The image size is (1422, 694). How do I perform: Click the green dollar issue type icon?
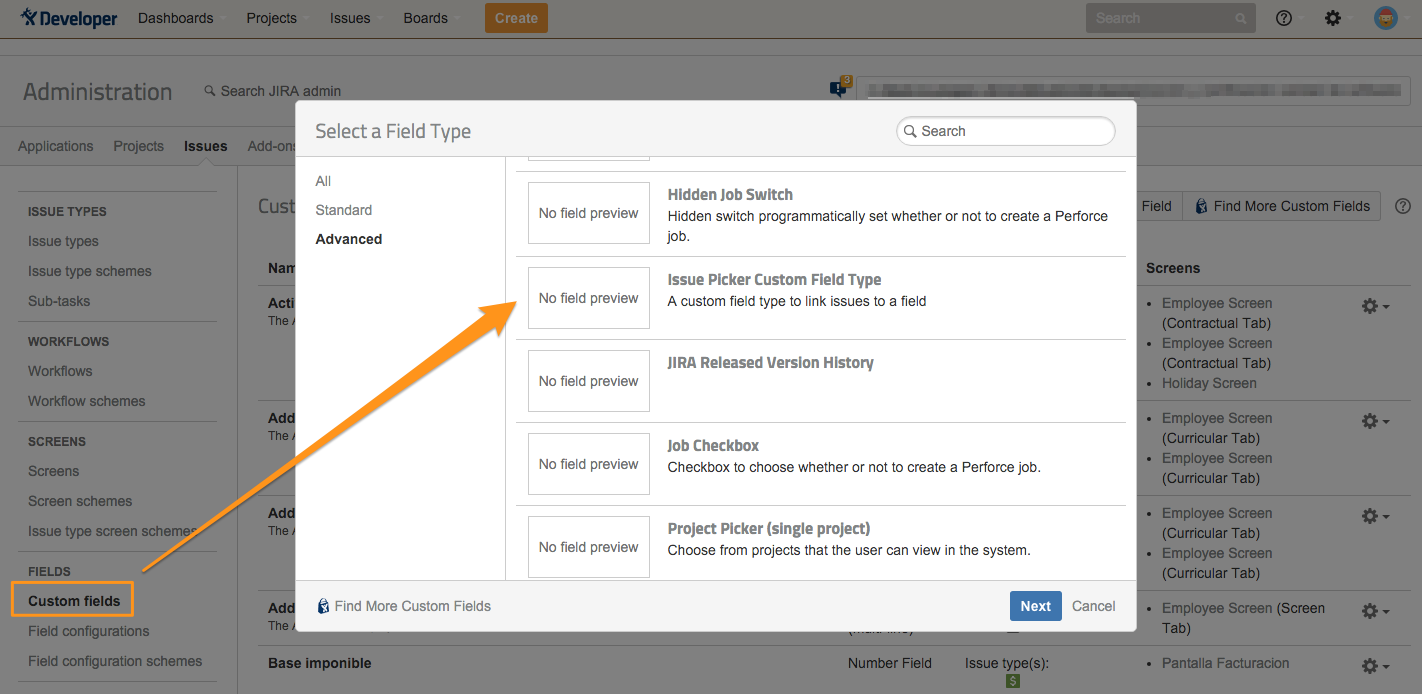[1013, 681]
